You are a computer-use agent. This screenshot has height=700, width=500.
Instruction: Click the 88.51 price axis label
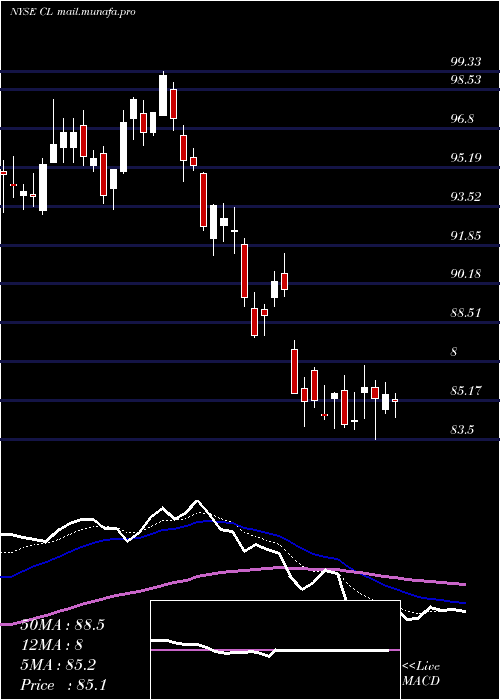pyautogui.click(x=466, y=312)
